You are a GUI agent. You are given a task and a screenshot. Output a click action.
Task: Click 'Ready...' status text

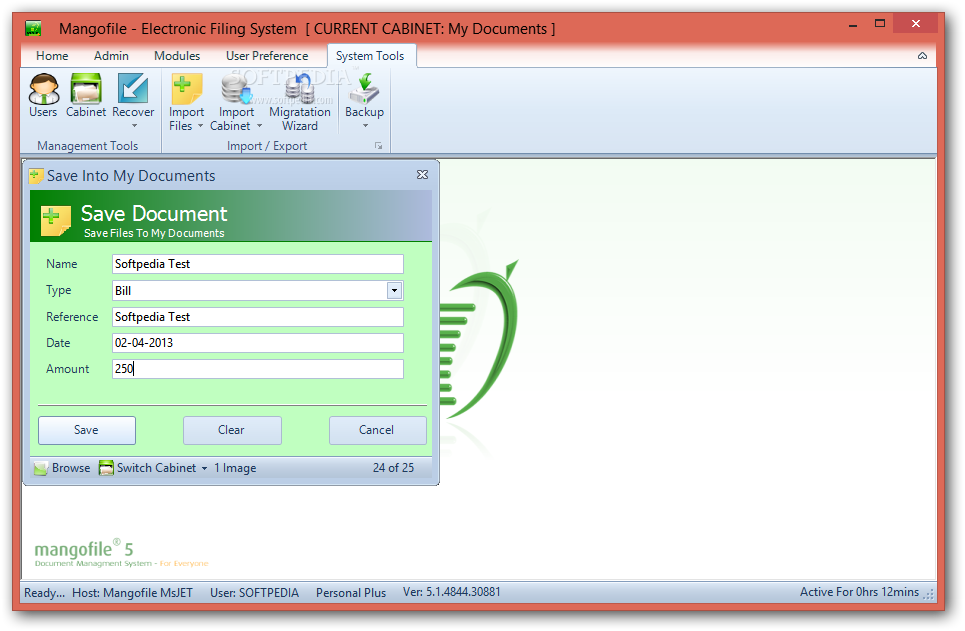coord(44,593)
